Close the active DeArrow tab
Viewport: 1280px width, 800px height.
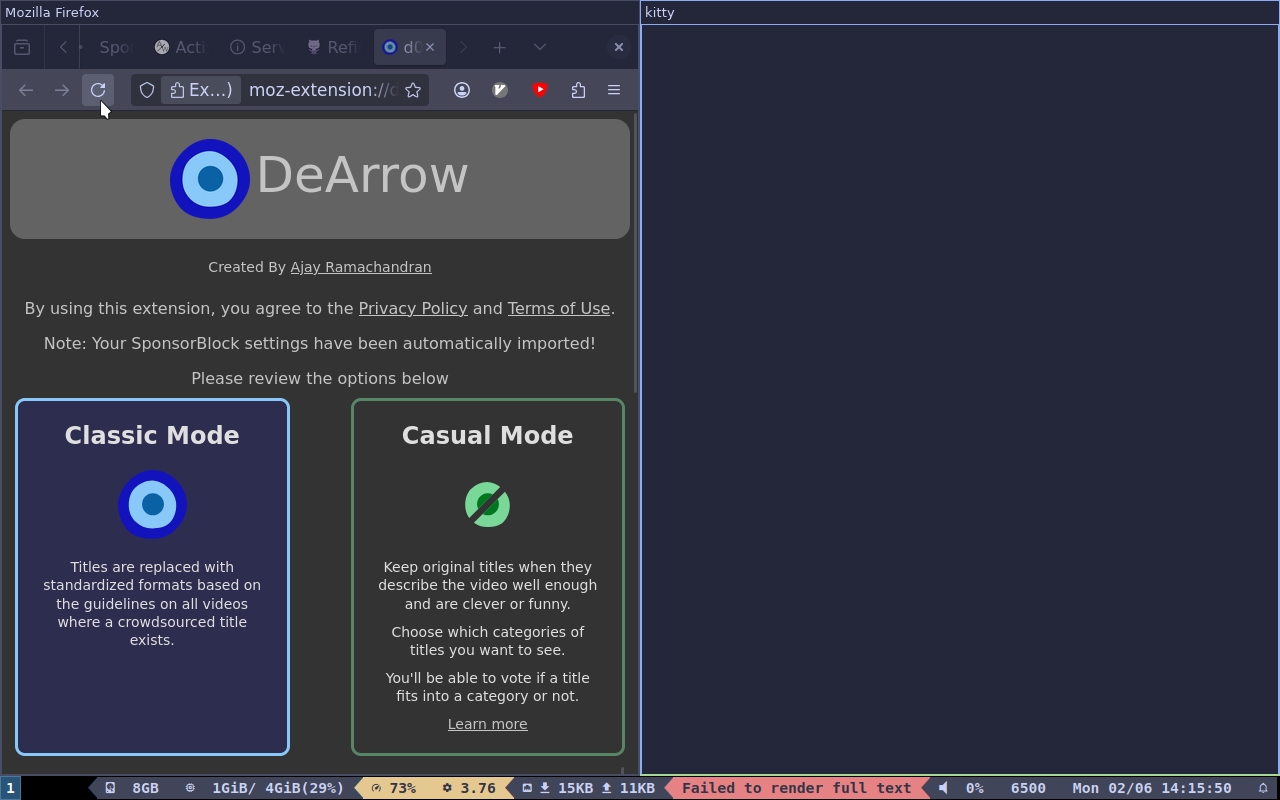[430, 47]
